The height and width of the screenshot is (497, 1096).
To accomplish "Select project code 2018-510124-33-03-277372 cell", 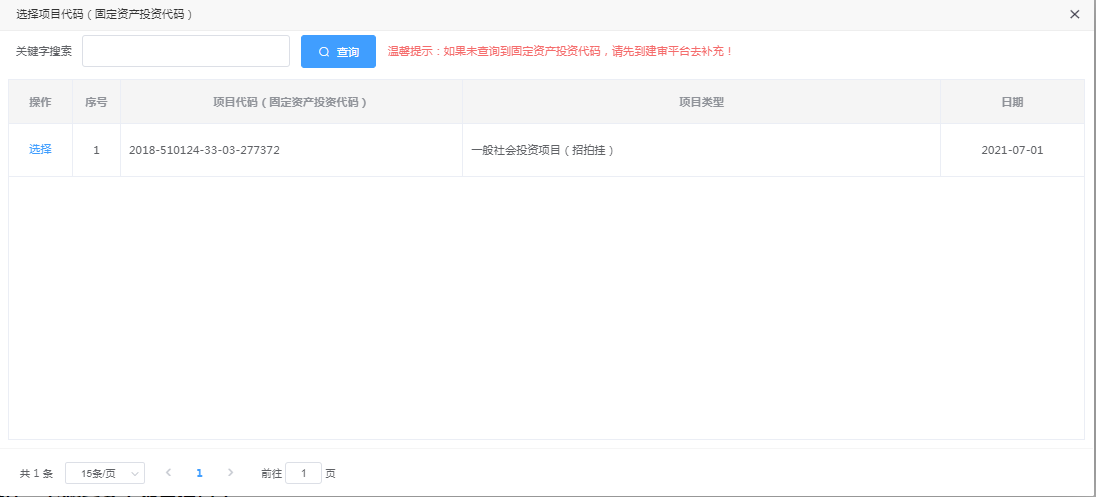I will [291, 150].
